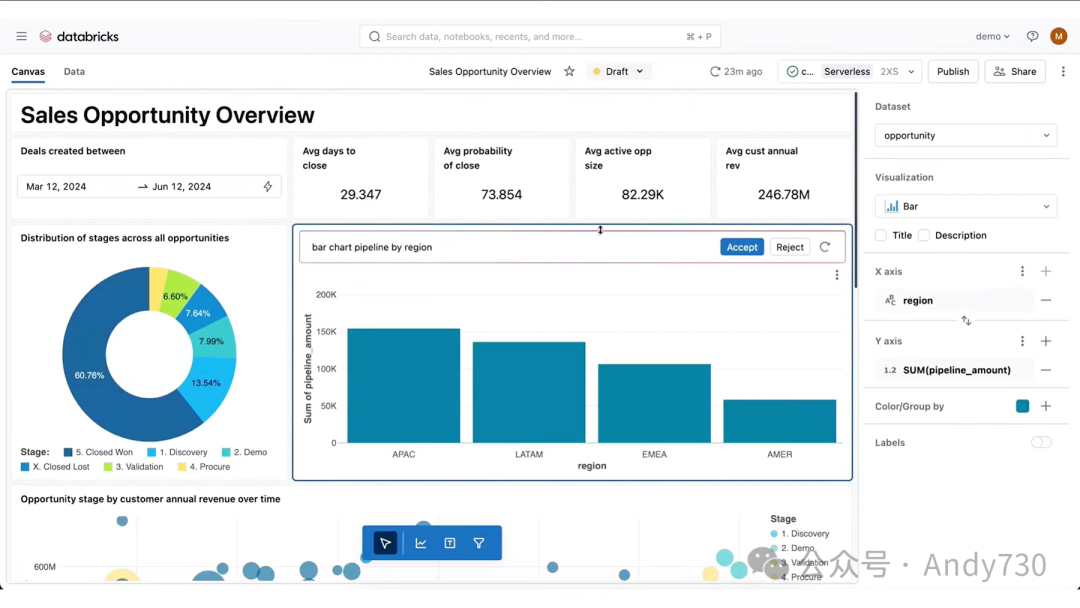The height and width of the screenshot is (608, 1080).
Task: Turn on the Labels toggle
Action: (1041, 442)
